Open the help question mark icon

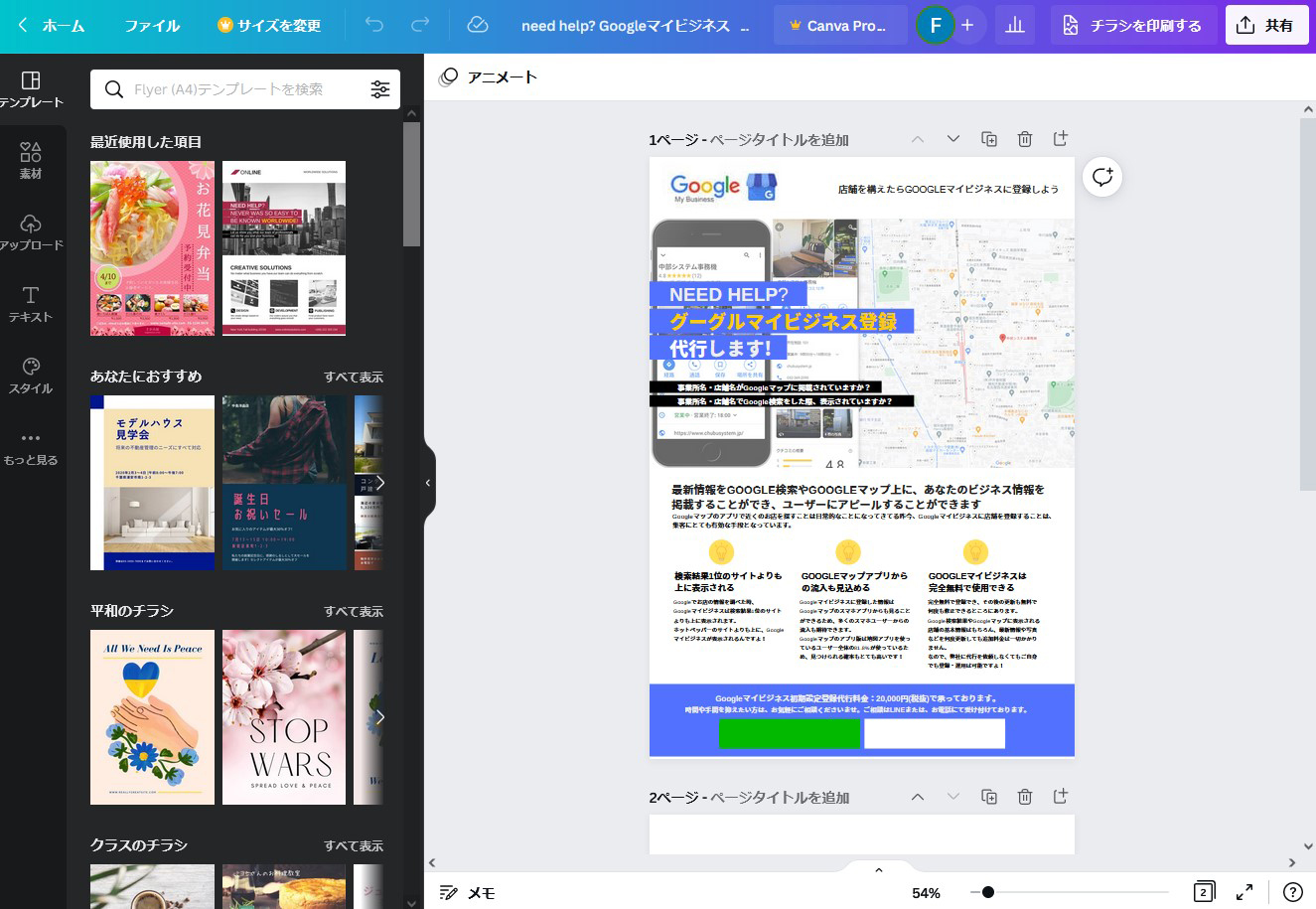1292,892
